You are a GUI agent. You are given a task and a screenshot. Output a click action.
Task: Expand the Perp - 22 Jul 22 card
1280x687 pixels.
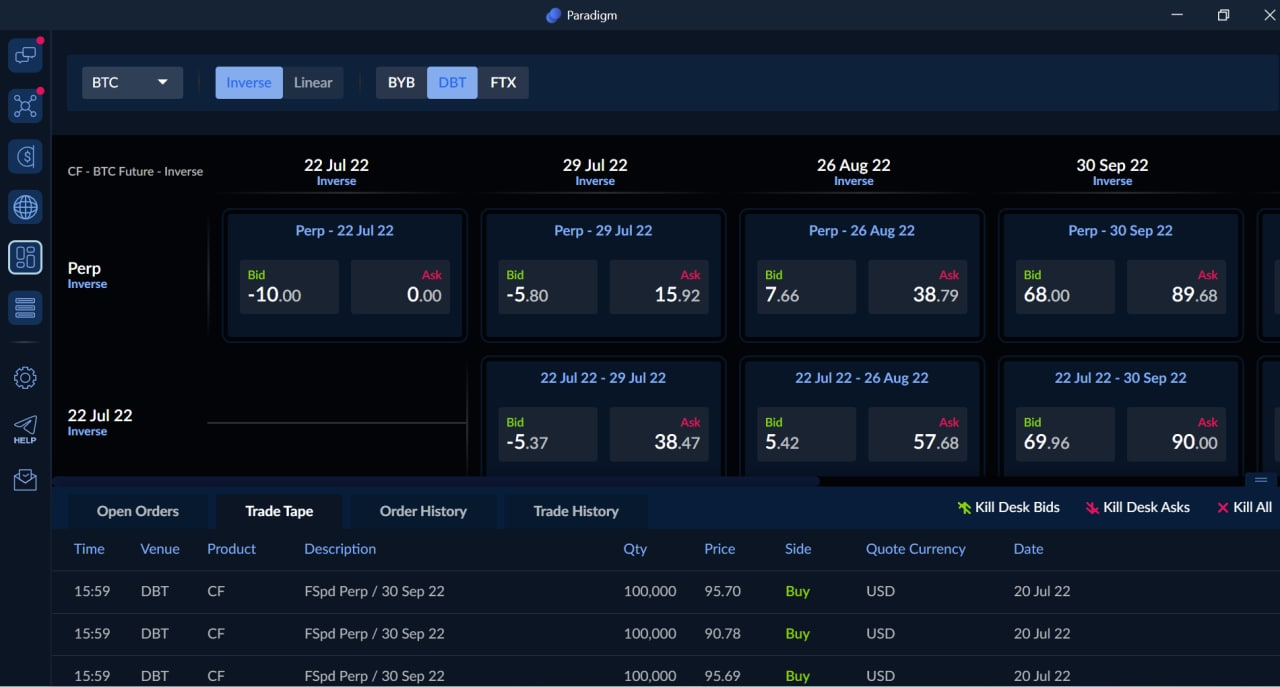344,230
